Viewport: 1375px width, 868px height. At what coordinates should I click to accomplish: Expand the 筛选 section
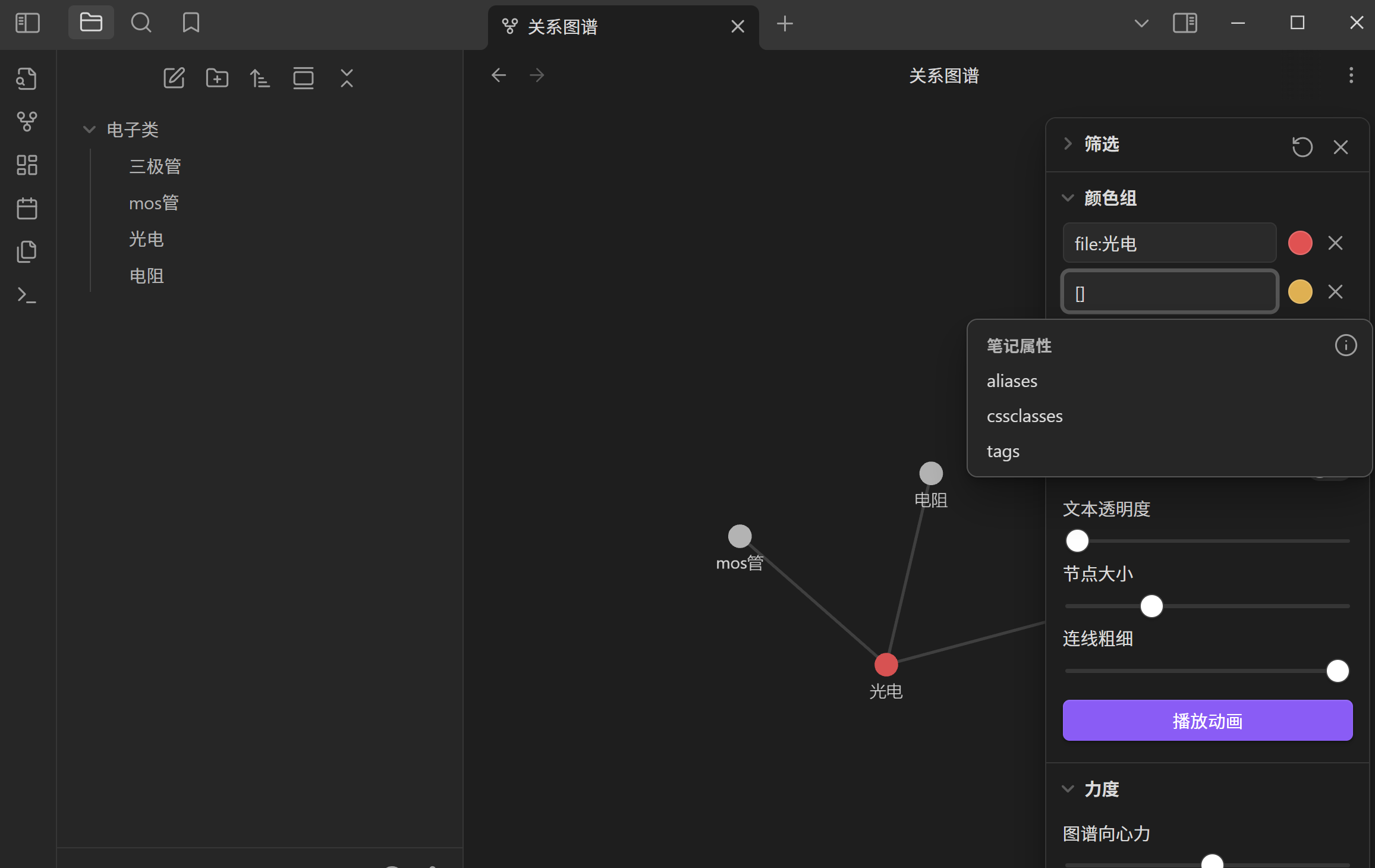[1101, 144]
